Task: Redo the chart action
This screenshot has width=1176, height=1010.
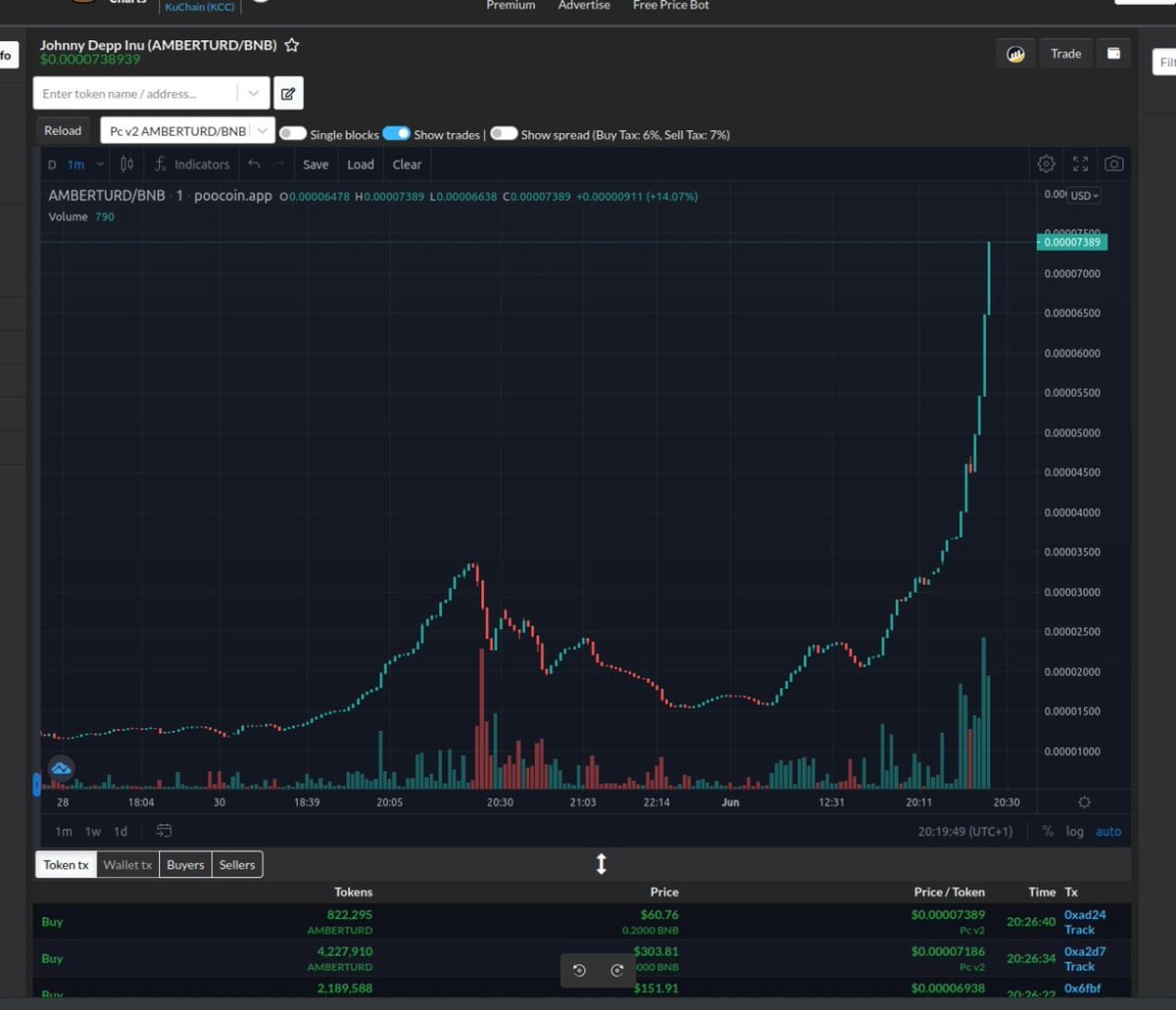Action: (x=278, y=165)
